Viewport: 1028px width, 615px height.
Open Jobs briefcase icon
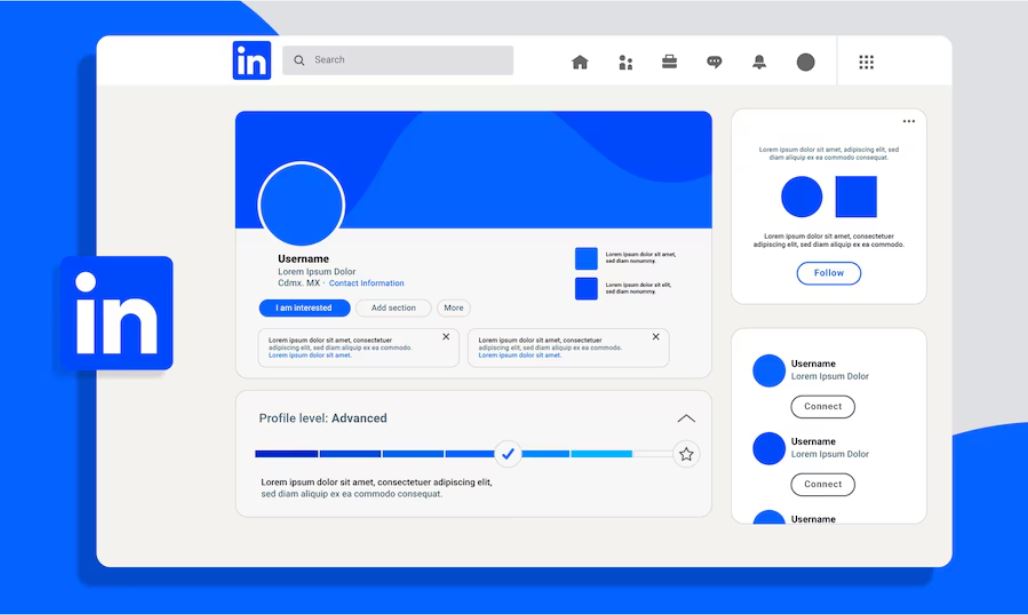click(669, 62)
